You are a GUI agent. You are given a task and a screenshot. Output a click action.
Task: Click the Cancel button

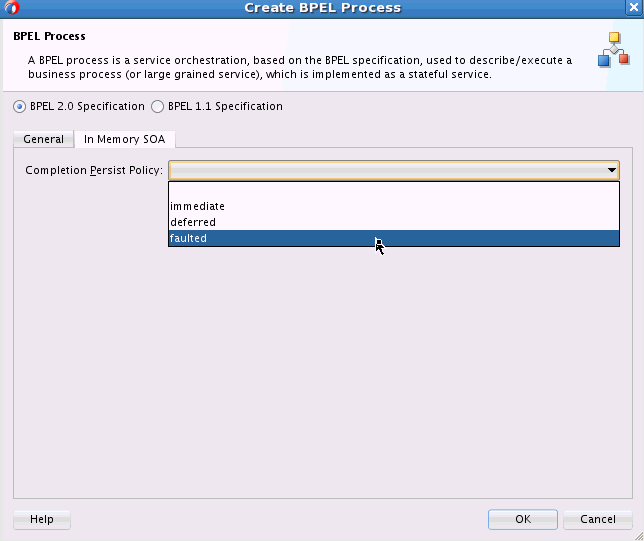tap(598, 519)
